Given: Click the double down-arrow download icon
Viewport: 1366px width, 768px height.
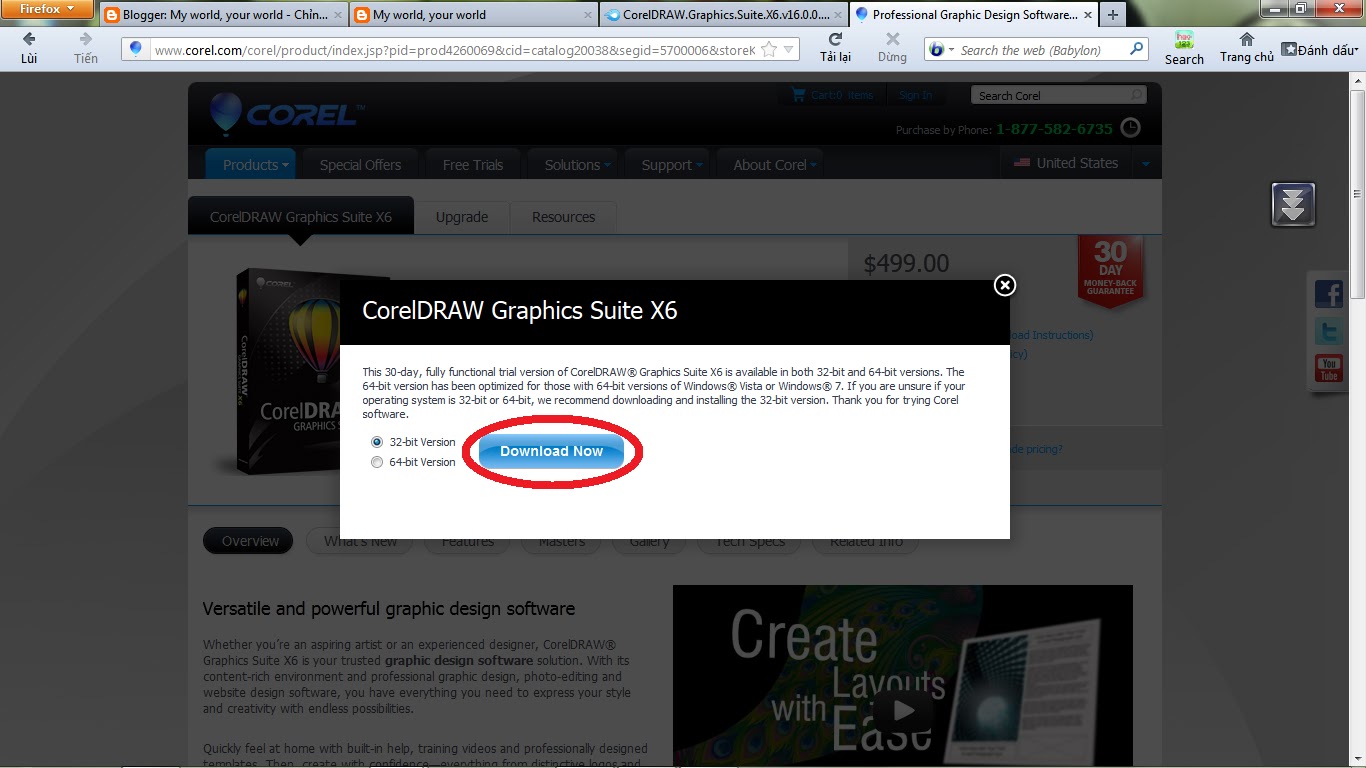Looking at the screenshot, I should [x=1293, y=204].
